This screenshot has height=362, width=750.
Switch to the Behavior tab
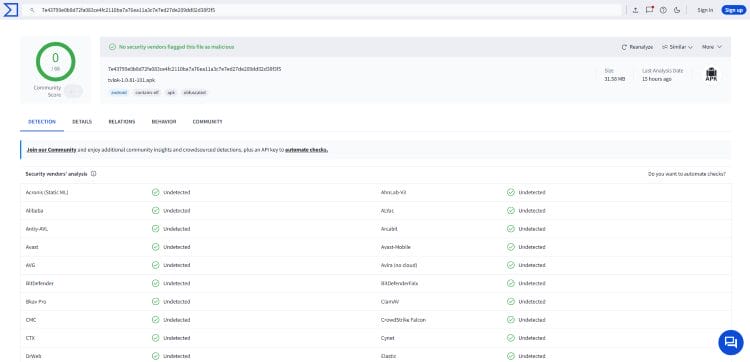click(x=164, y=122)
